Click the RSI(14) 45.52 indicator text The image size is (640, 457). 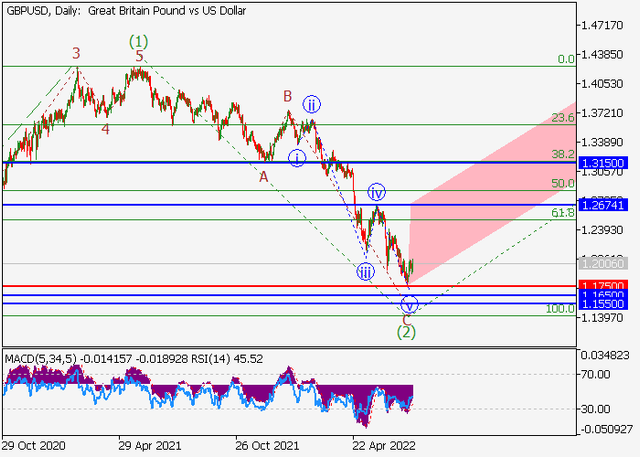(227, 359)
